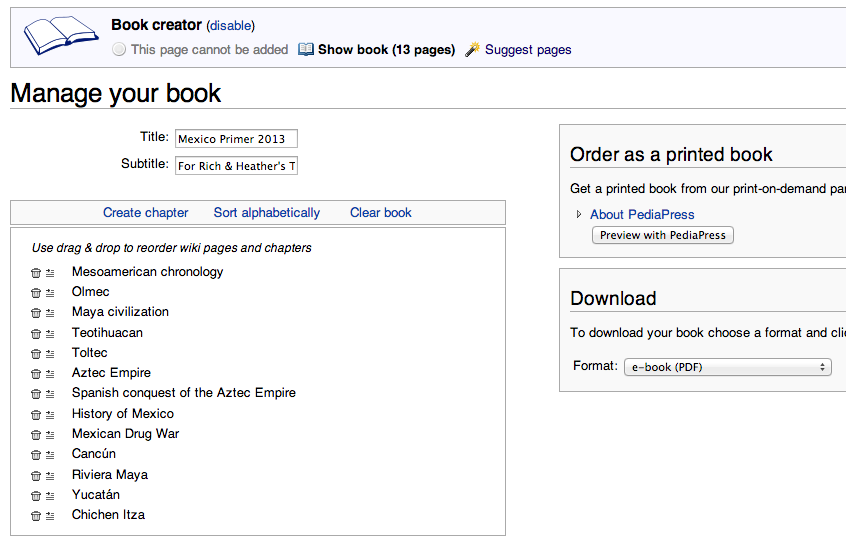The image size is (846, 548).
Task: Open the Mesoamerican chronology page entry
Action: coord(147,272)
